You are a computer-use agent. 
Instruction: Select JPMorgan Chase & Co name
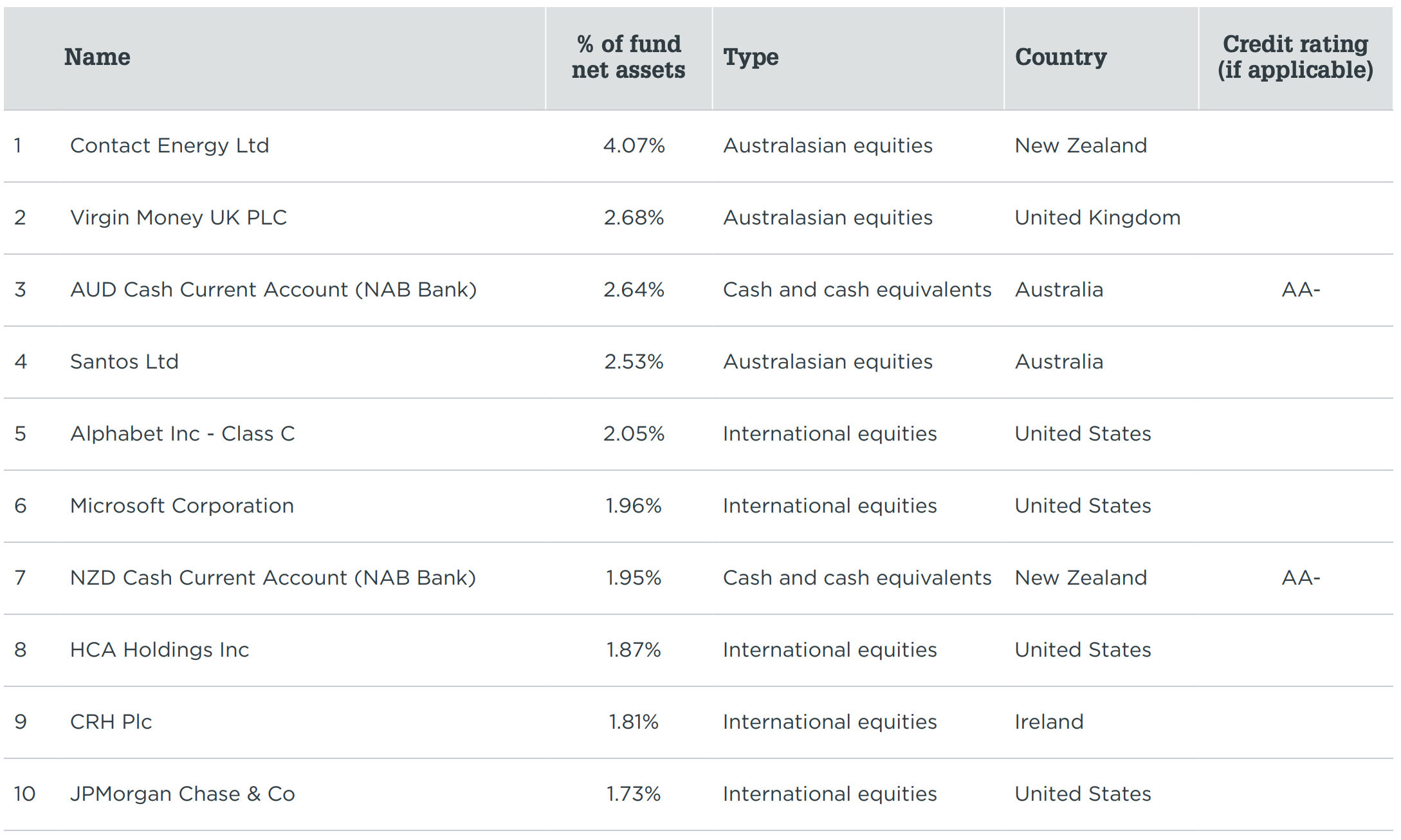pos(182,794)
